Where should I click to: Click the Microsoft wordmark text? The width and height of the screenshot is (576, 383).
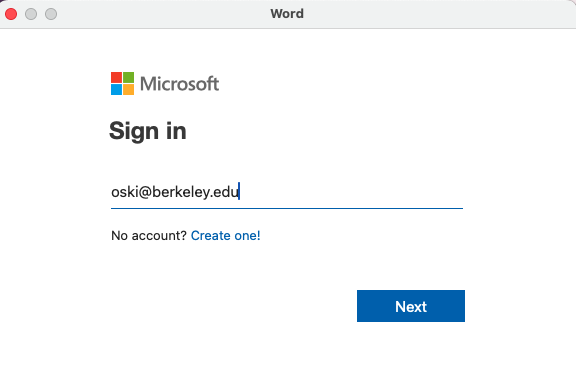click(179, 84)
